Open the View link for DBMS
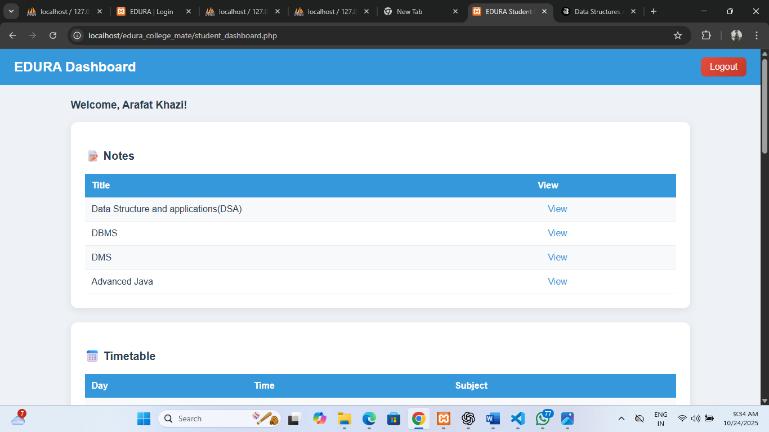Image resolution: width=769 pixels, height=432 pixels. coord(557,233)
